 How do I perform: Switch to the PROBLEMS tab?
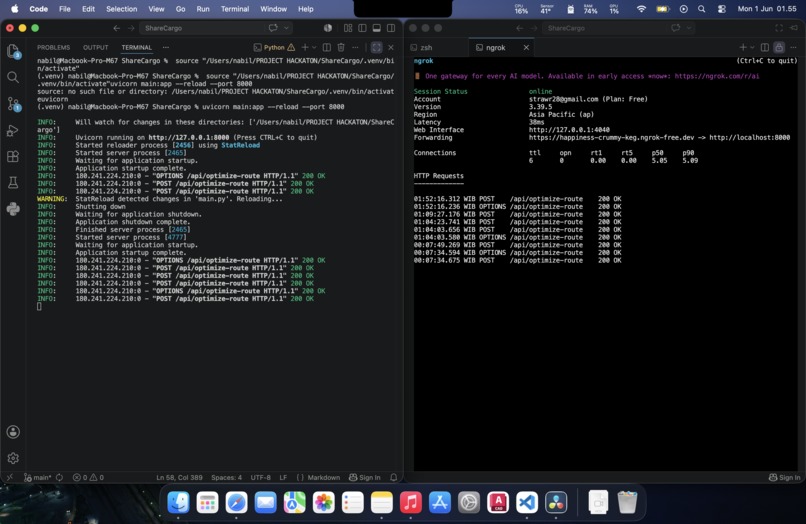53,47
